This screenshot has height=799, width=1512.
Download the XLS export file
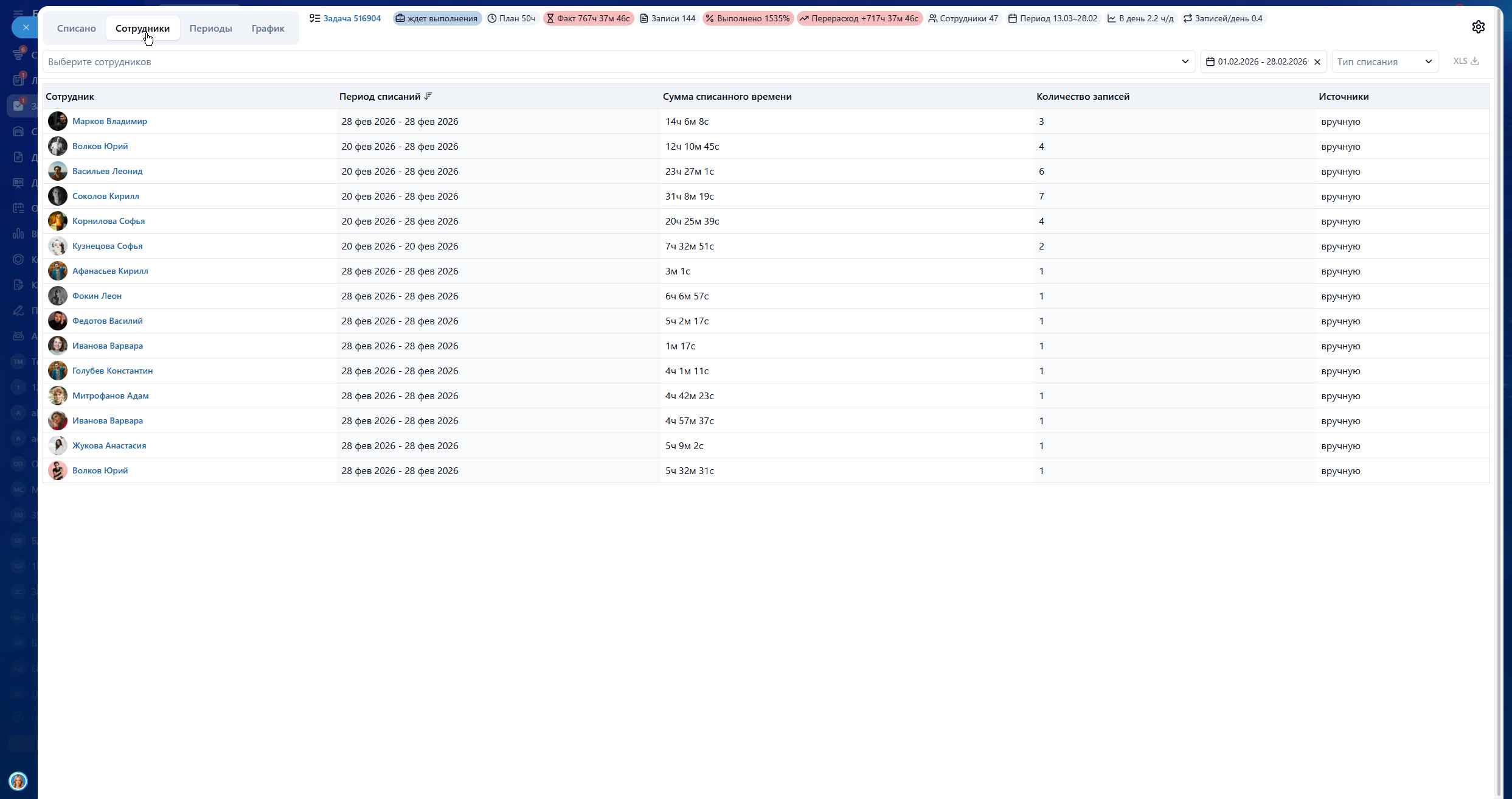pos(1466,61)
